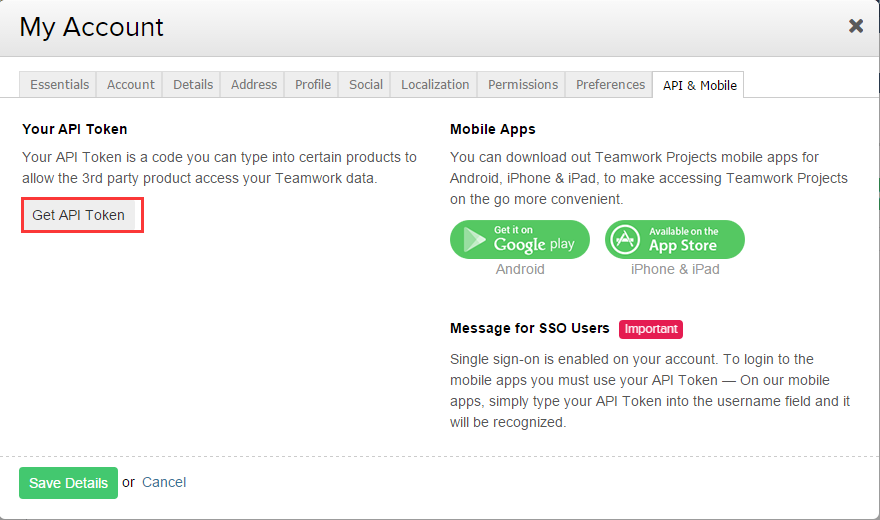The width and height of the screenshot is (880, 520).
Task: Go to the Profile tab
Action: point(313,85)
